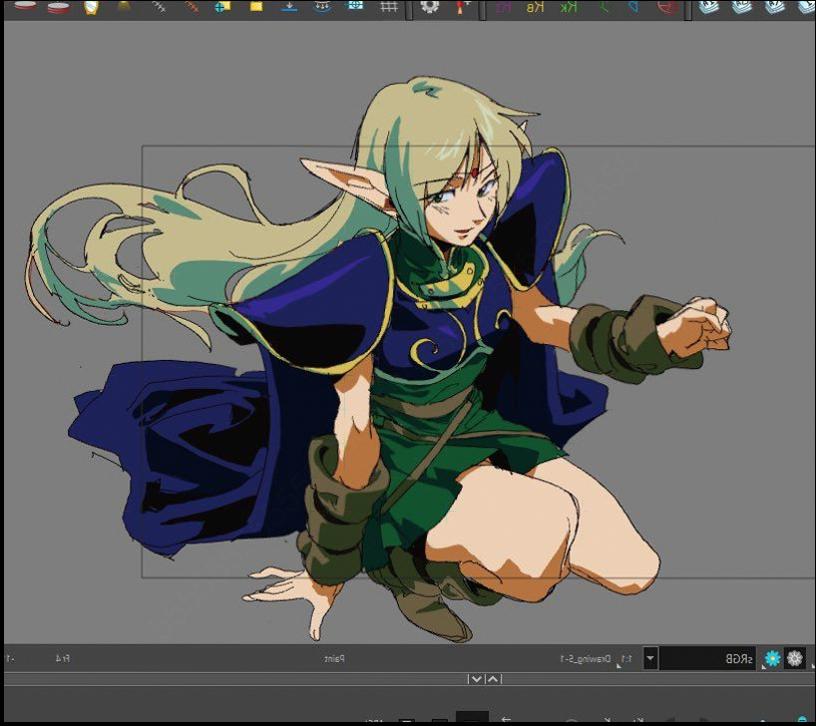This screenshot has width=816, height=726.
Task: Click the blue download arrow icon
Action: point(289,6)
